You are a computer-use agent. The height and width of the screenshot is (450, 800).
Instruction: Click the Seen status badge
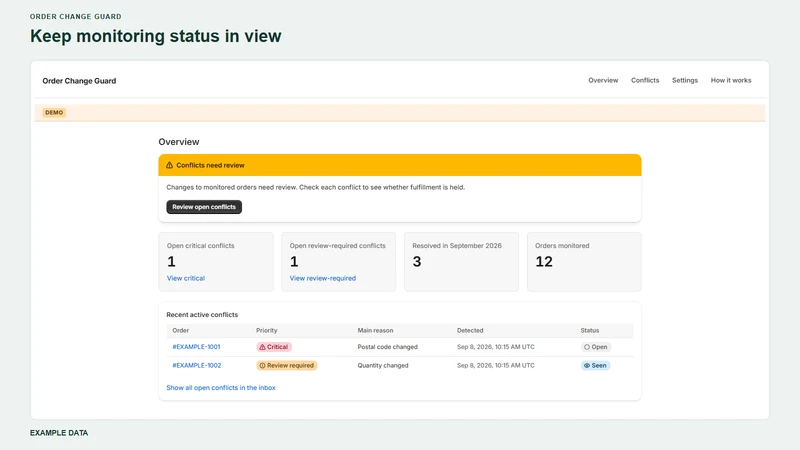595,365
